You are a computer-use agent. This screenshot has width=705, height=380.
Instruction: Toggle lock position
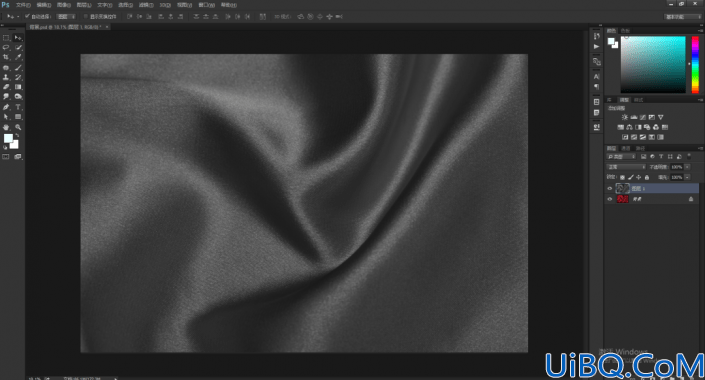pyautogui.click(x=638, y=178)
